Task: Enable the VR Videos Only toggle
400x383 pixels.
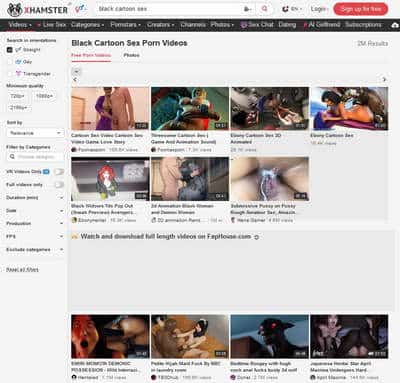Action: pos(59,172)
